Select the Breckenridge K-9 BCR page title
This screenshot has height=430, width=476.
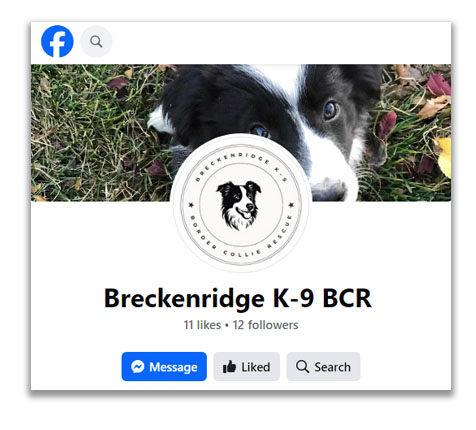coord(238,298)
